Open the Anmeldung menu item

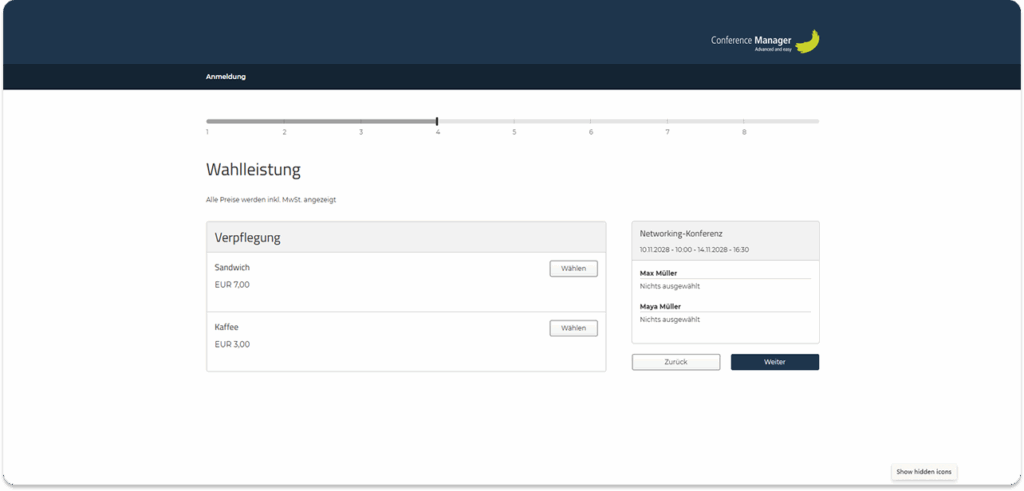(x=226, y=77)
